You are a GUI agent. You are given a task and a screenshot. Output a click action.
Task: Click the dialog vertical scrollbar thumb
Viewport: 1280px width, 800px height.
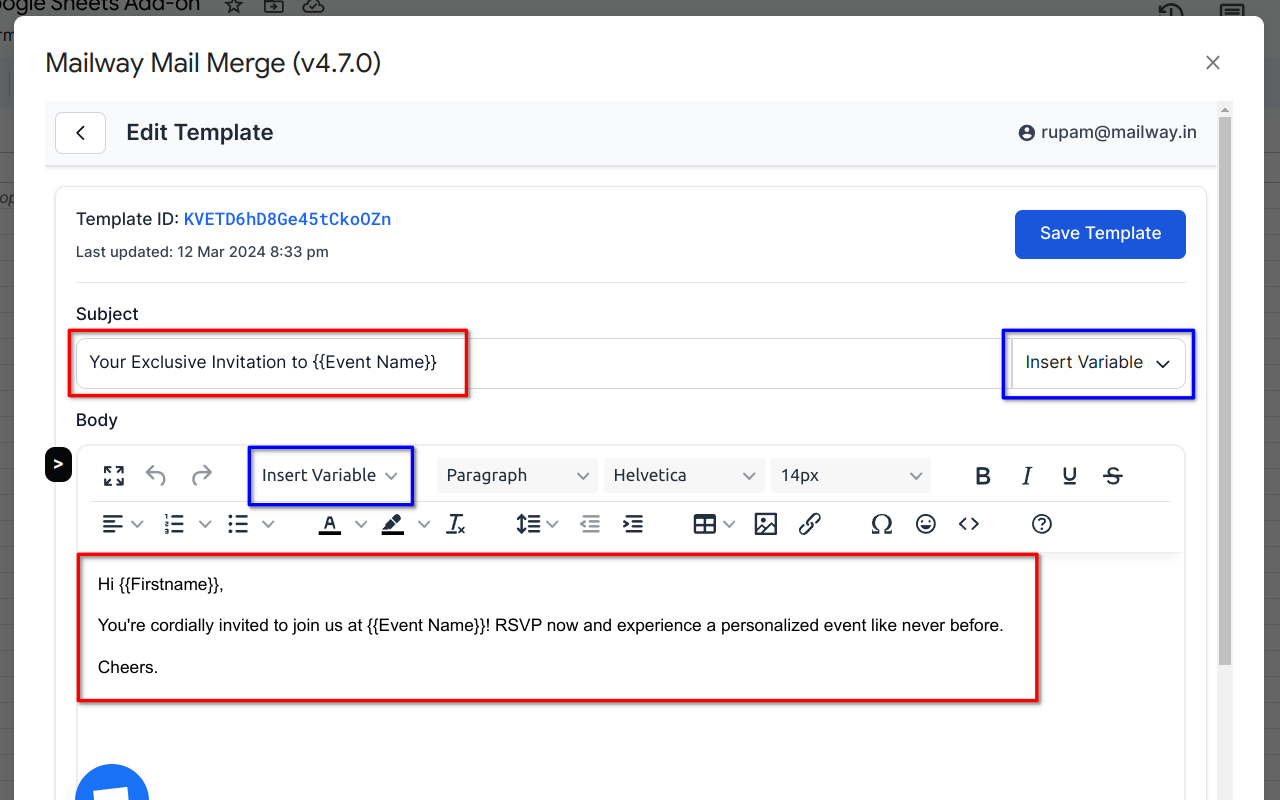tap(1225, 390)
